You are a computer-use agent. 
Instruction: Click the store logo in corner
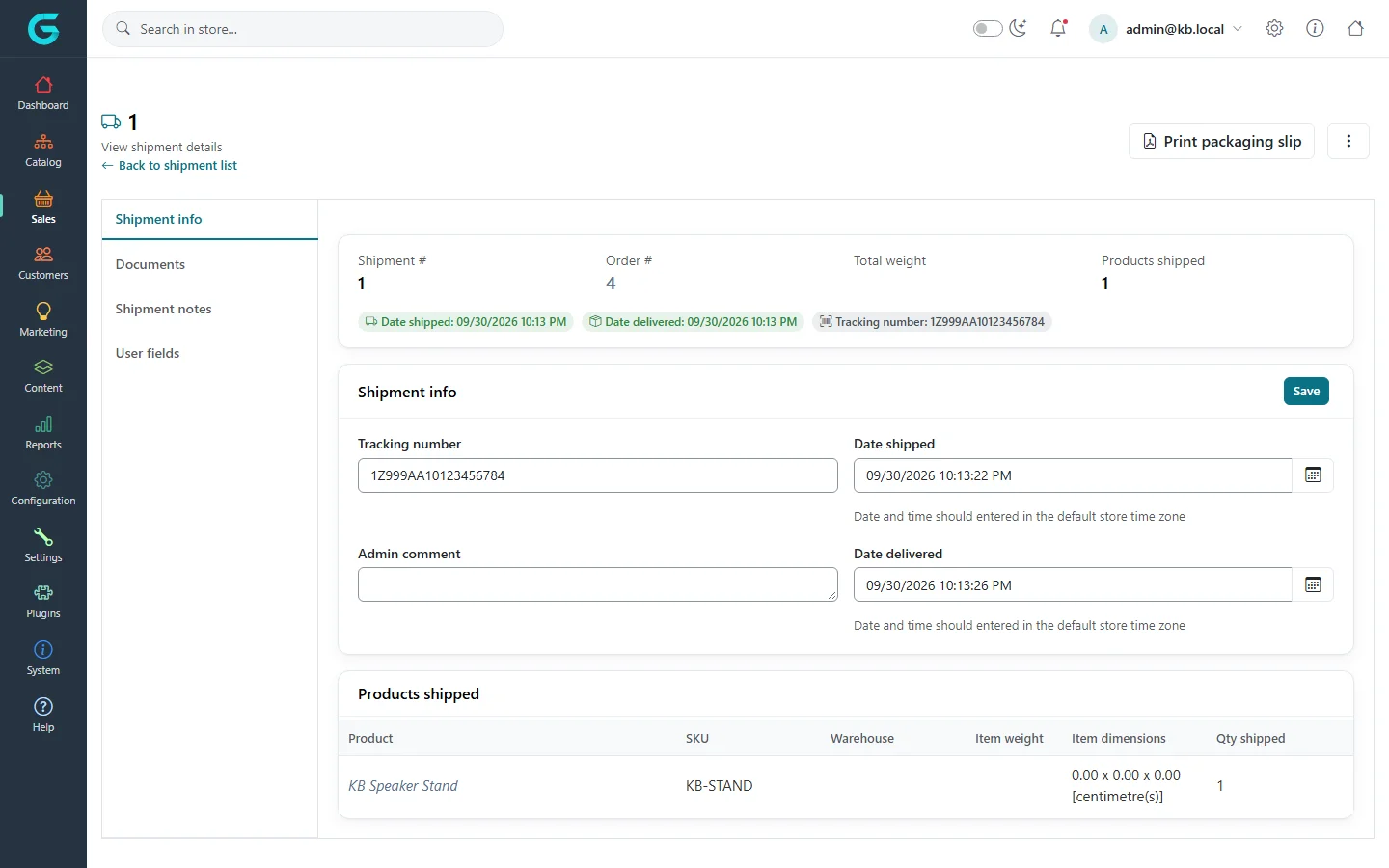pos(43,29)
